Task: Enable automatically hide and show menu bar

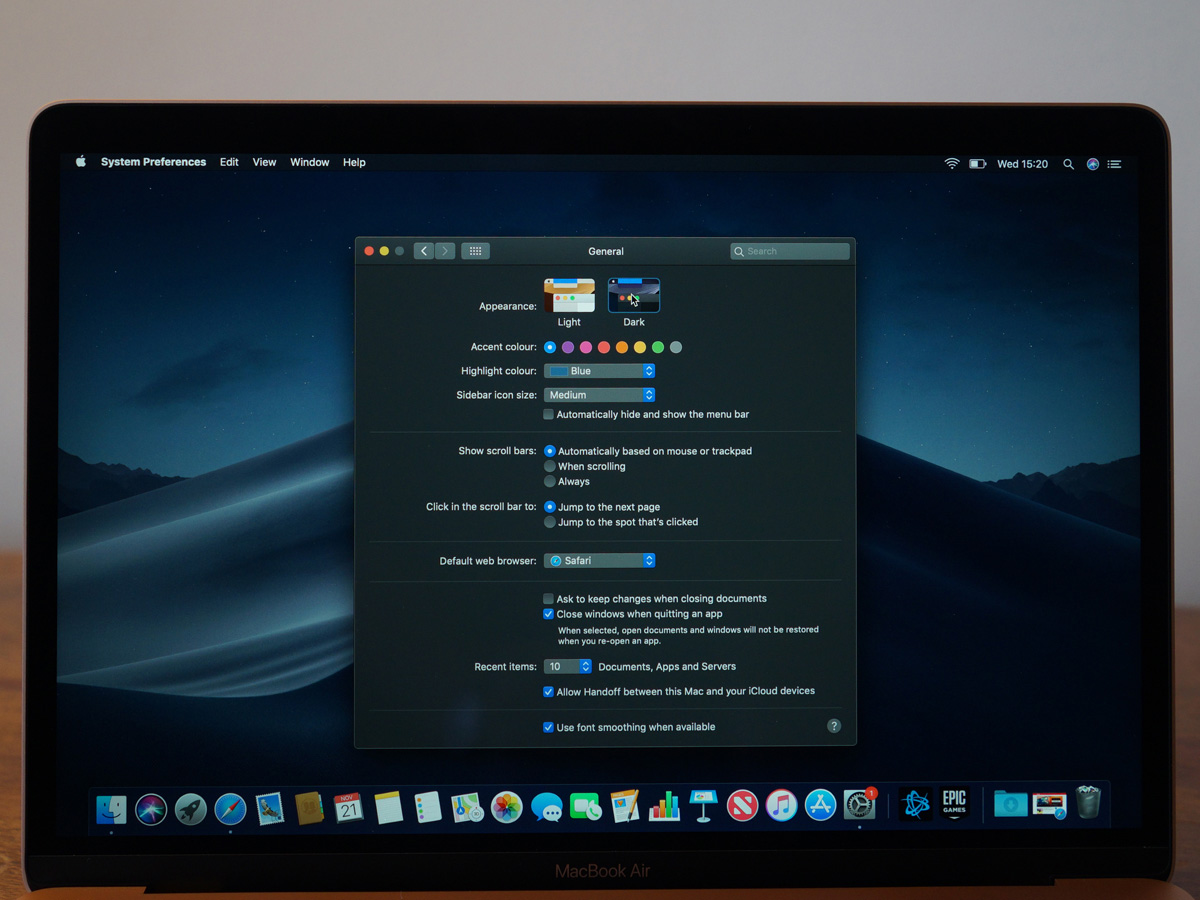Action: (548, 414)
